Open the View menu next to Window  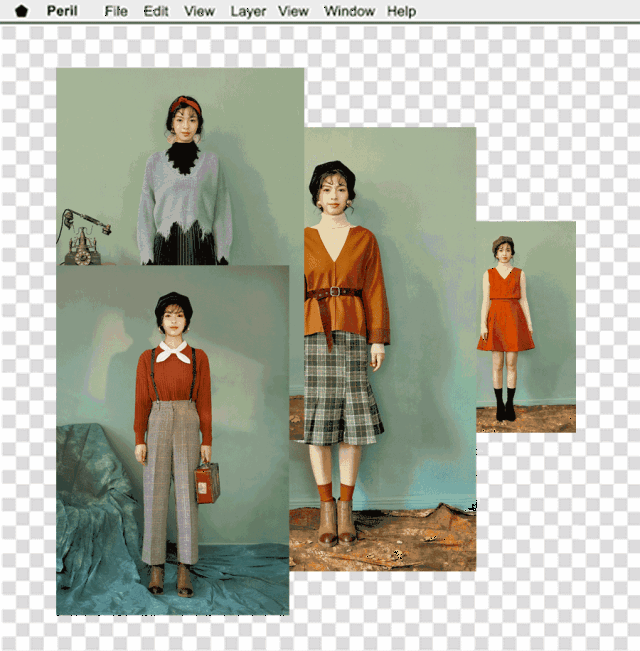(293, 11)
